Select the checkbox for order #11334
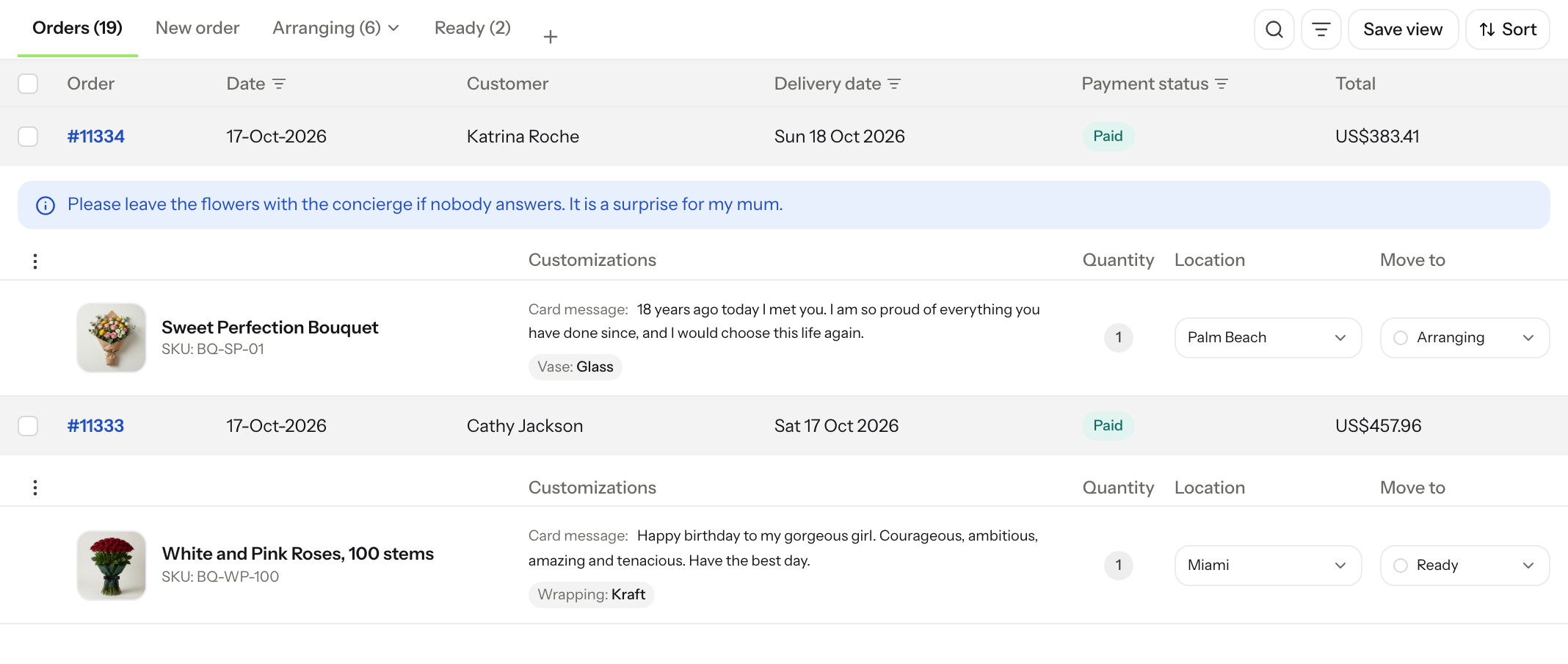Screen dimensions: 1568x664 [28, 137]
